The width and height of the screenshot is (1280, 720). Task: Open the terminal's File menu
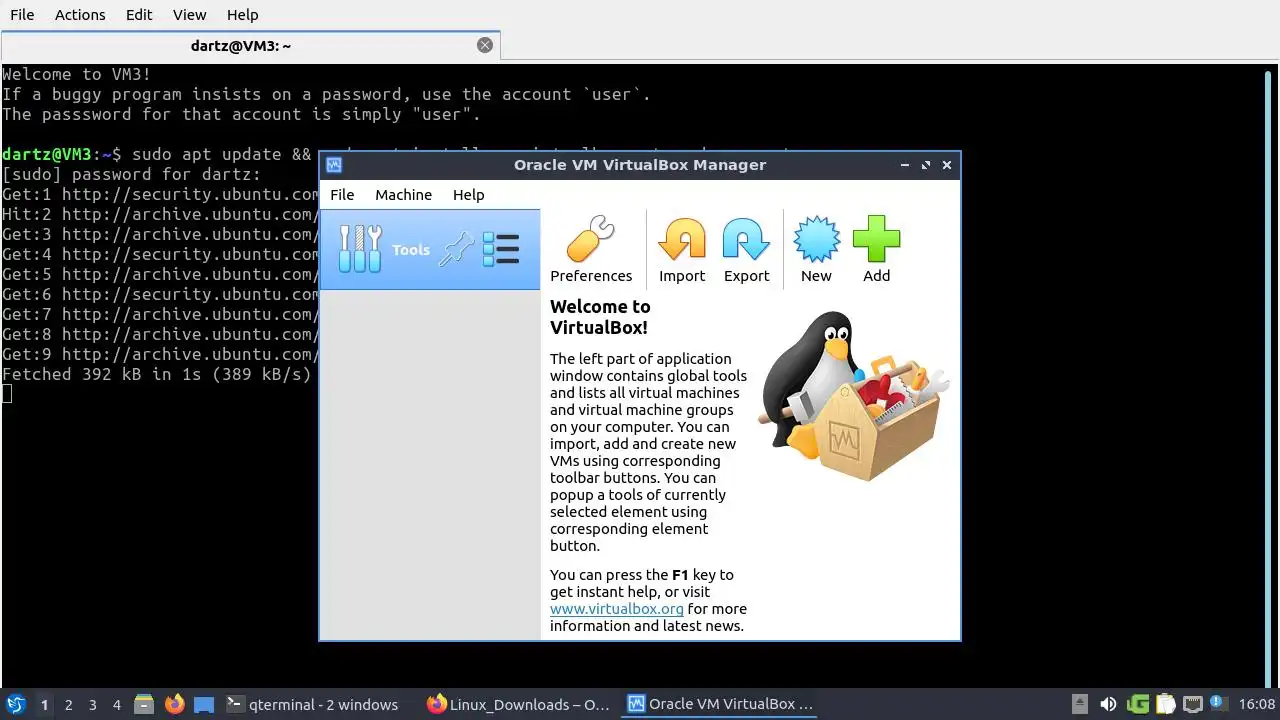tap(22, 15)
